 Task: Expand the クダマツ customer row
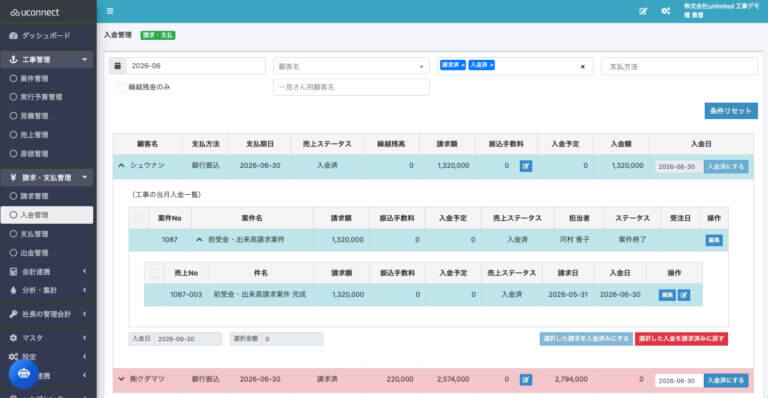pos(121,379)
